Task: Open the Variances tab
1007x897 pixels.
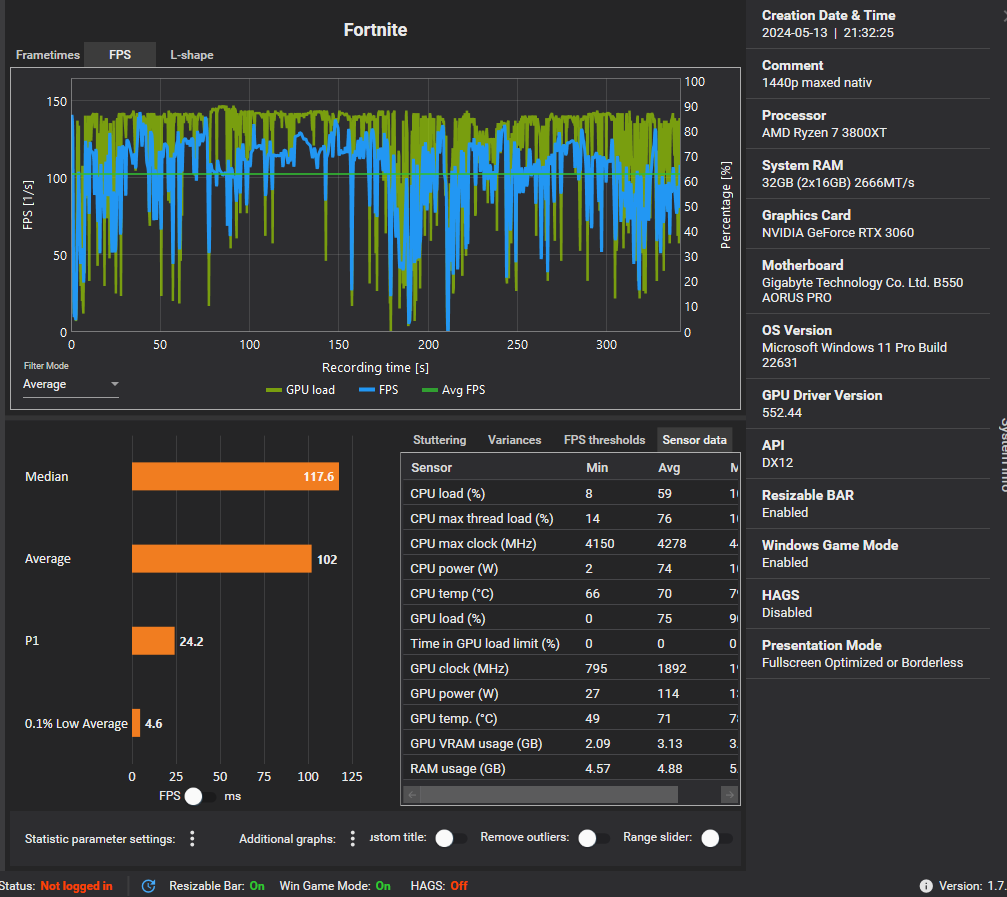Action: [514, 440]
